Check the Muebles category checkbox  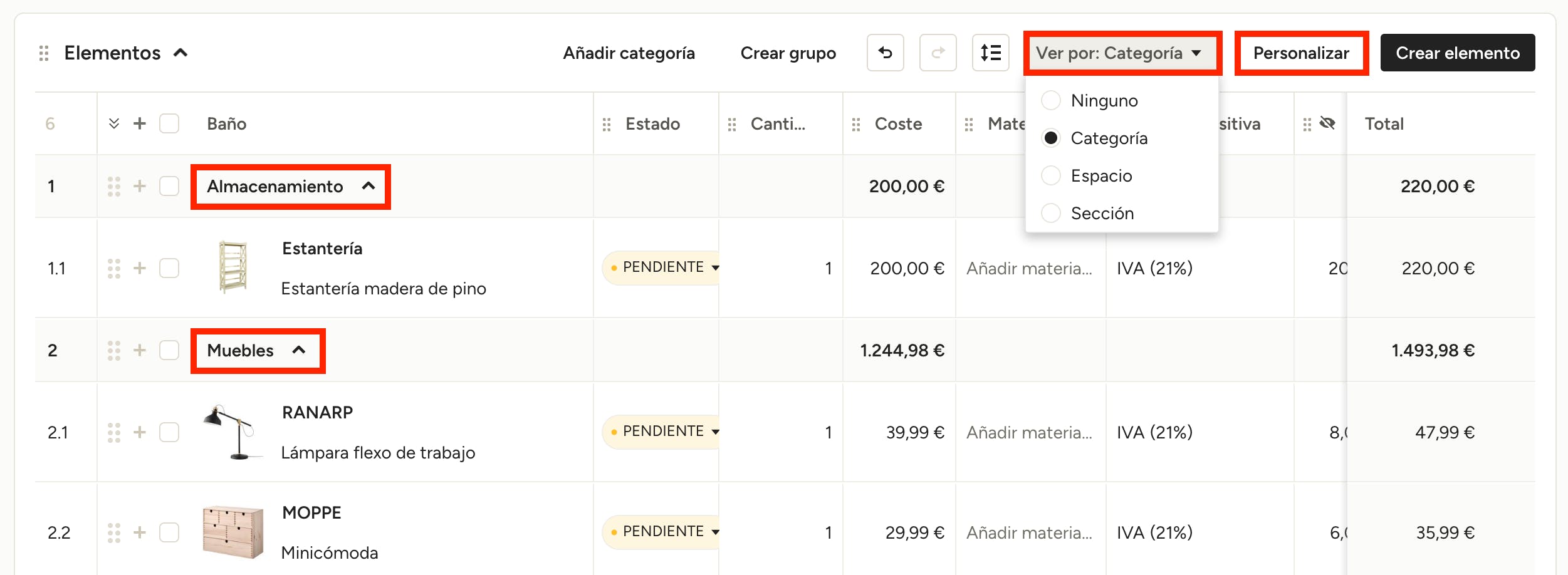pos(169,350)
